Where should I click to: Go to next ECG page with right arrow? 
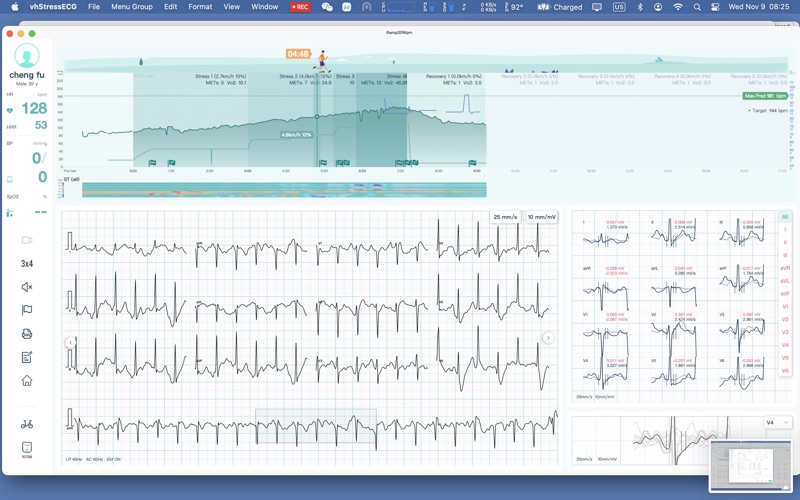548,338
